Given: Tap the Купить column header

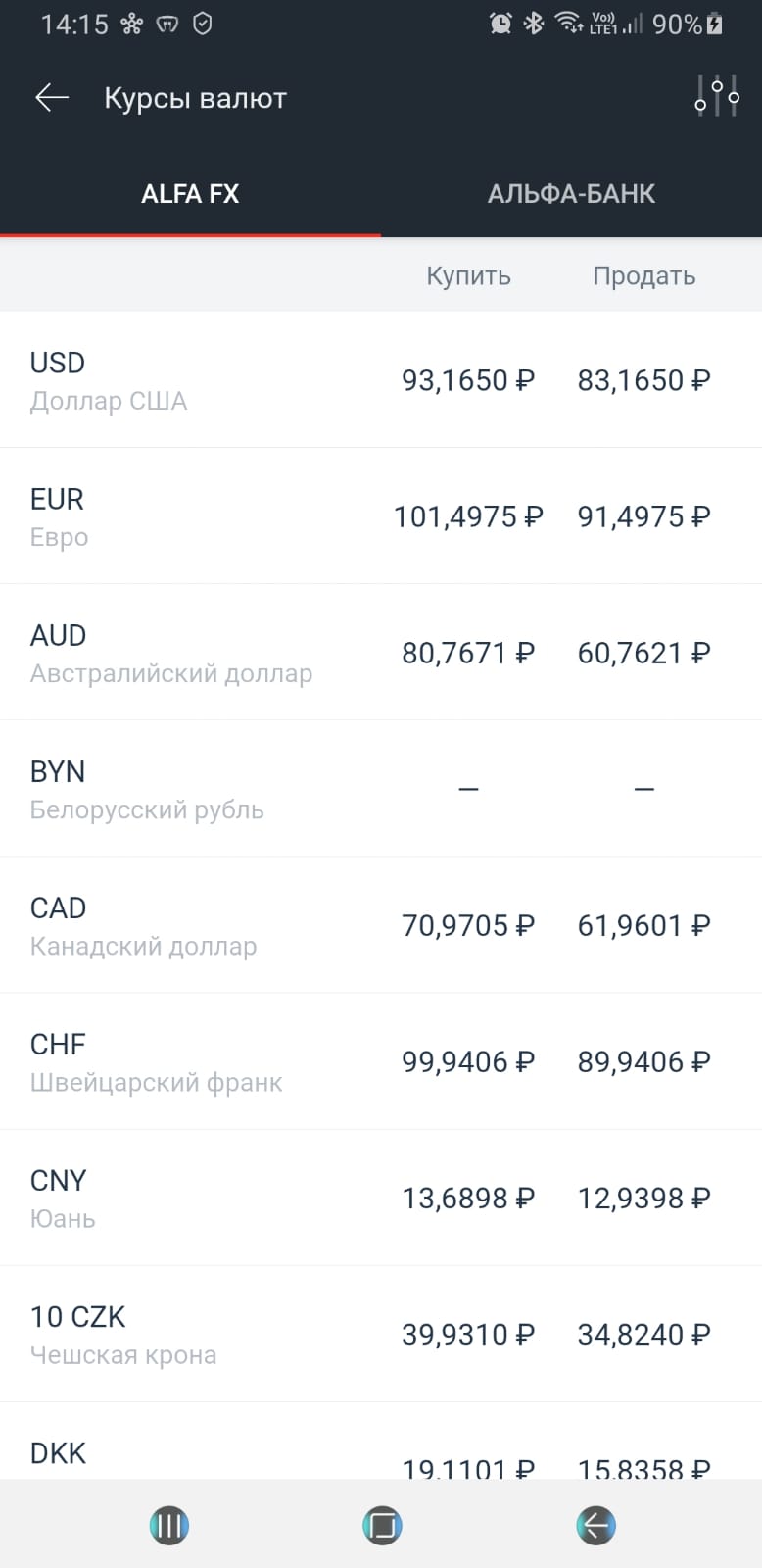Looking at the screenshot, I should [x=468, y=276].
